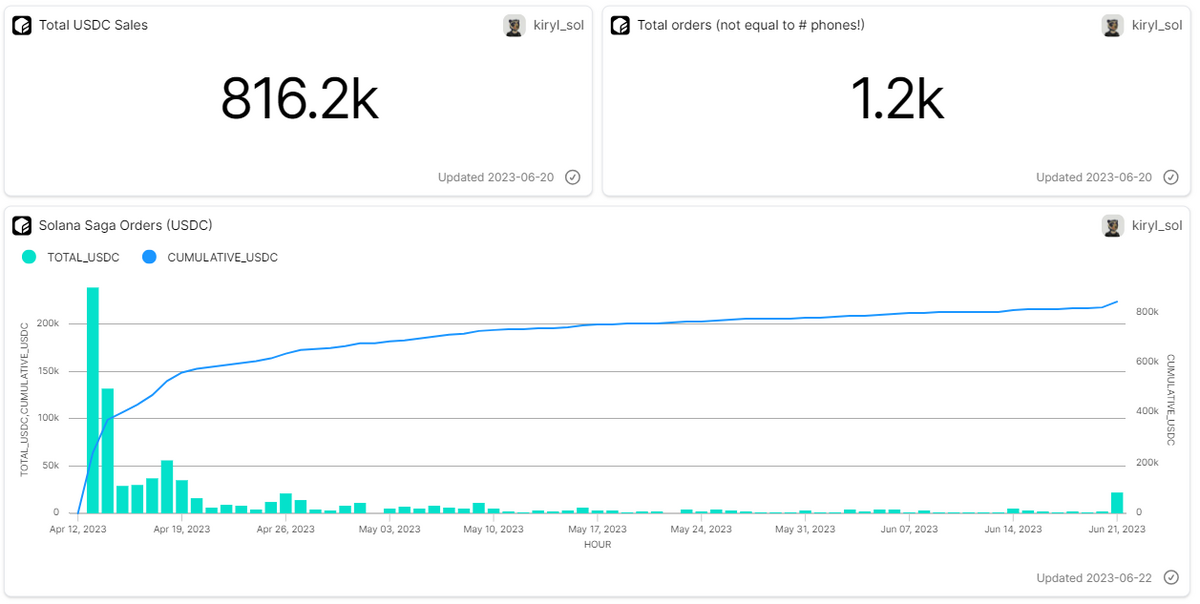Click the blue CUMULATIVE_USDC legend color dot
The width and height of the screenshot is (1200, 604).
coord(149,257)
